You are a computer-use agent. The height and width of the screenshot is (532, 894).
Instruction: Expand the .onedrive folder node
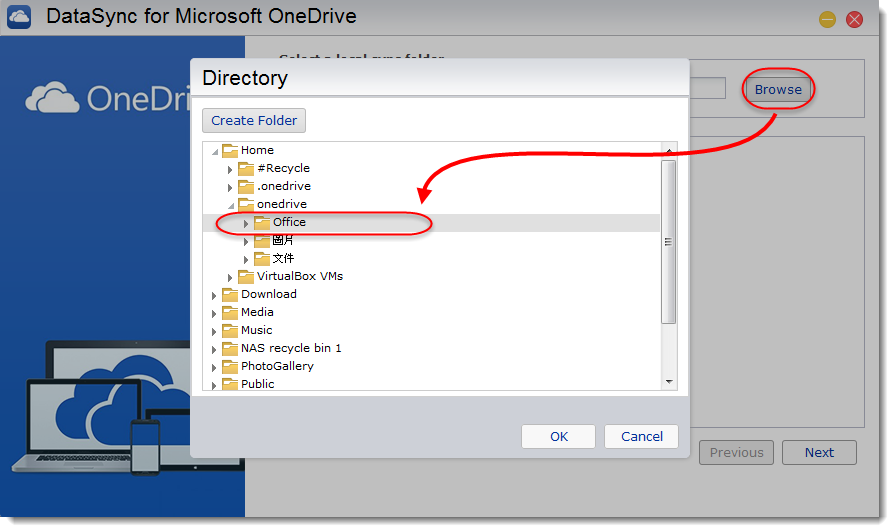pos(230,188)
